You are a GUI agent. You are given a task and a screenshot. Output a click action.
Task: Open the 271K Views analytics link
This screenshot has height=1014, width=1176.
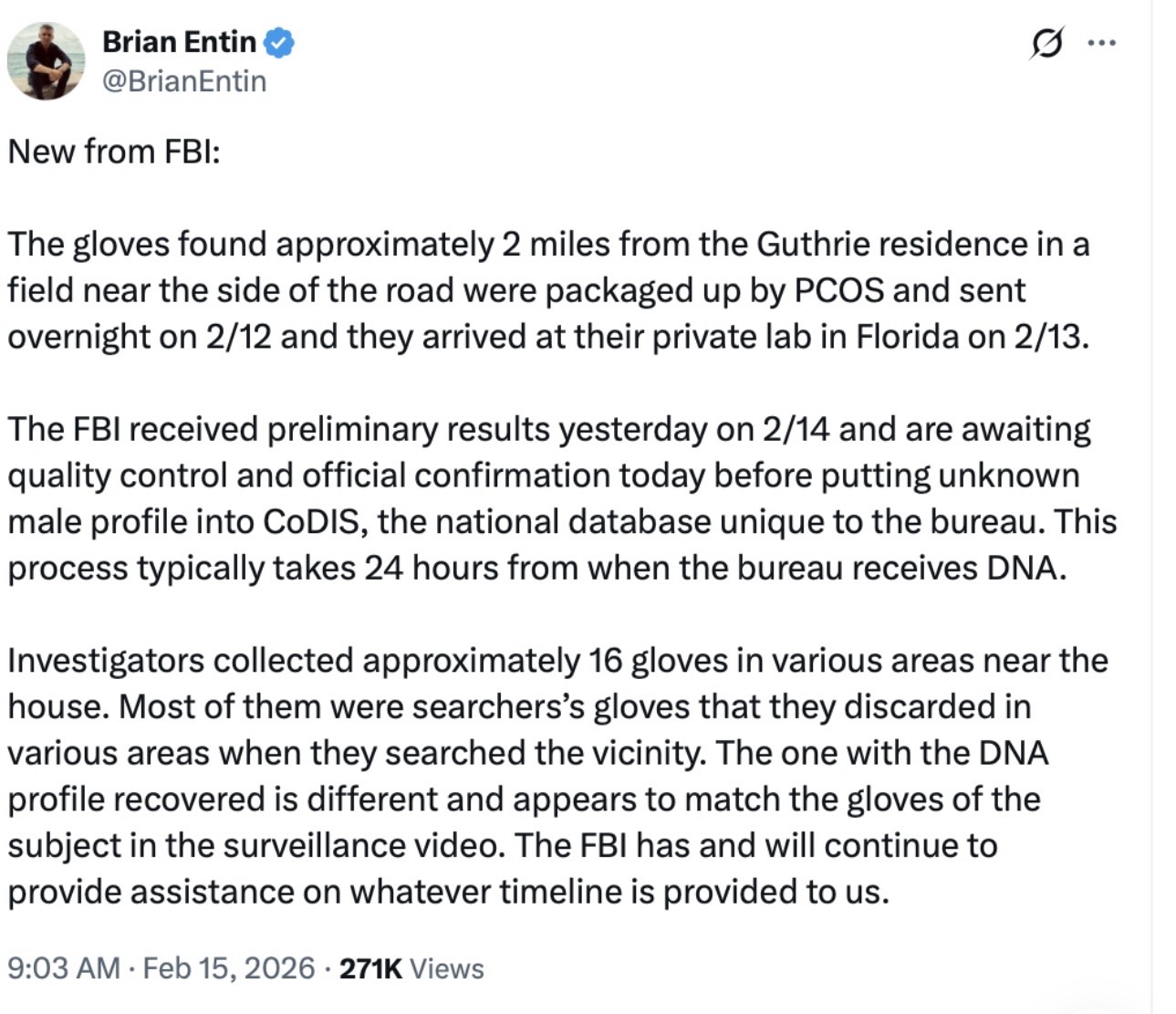pyautogui.click(x=411, y=967)
